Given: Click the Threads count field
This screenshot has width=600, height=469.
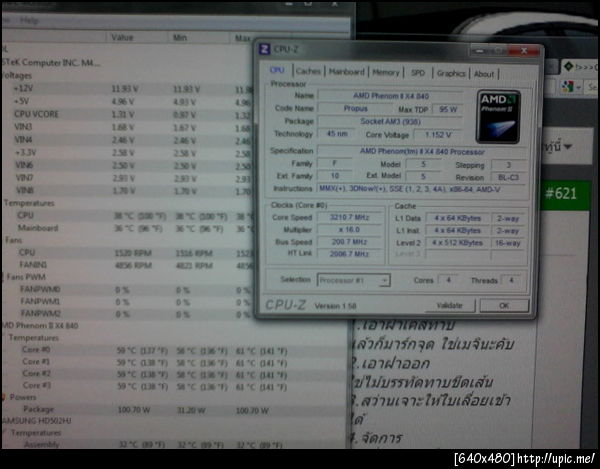Looking at the screenshot, I should tap(511, 280).
